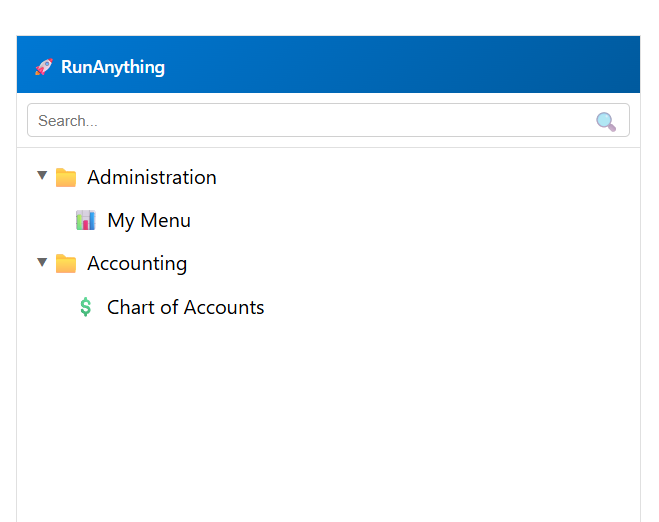Click empty row space beside Accounting label
The width and height of the screenshot is (659, 522).
click(420, 264)
